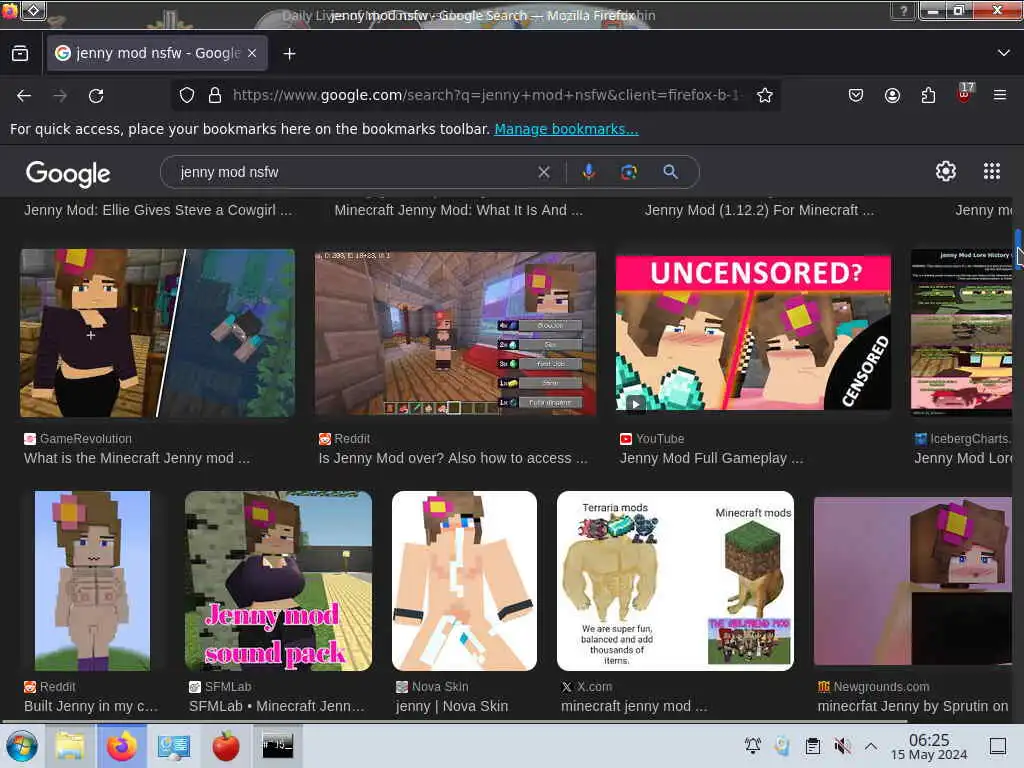Viewport: 1024px width, 768px height.
Task: Start Google voice search via microphone
Action: (x=588, y=172)
